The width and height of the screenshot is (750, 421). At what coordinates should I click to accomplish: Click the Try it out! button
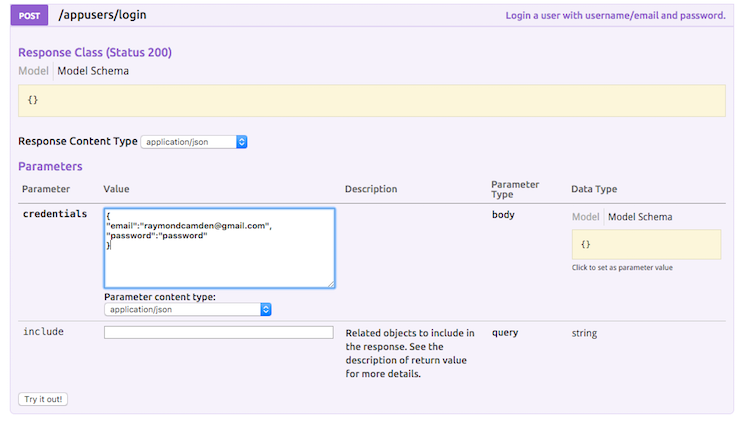pos(43,399)
